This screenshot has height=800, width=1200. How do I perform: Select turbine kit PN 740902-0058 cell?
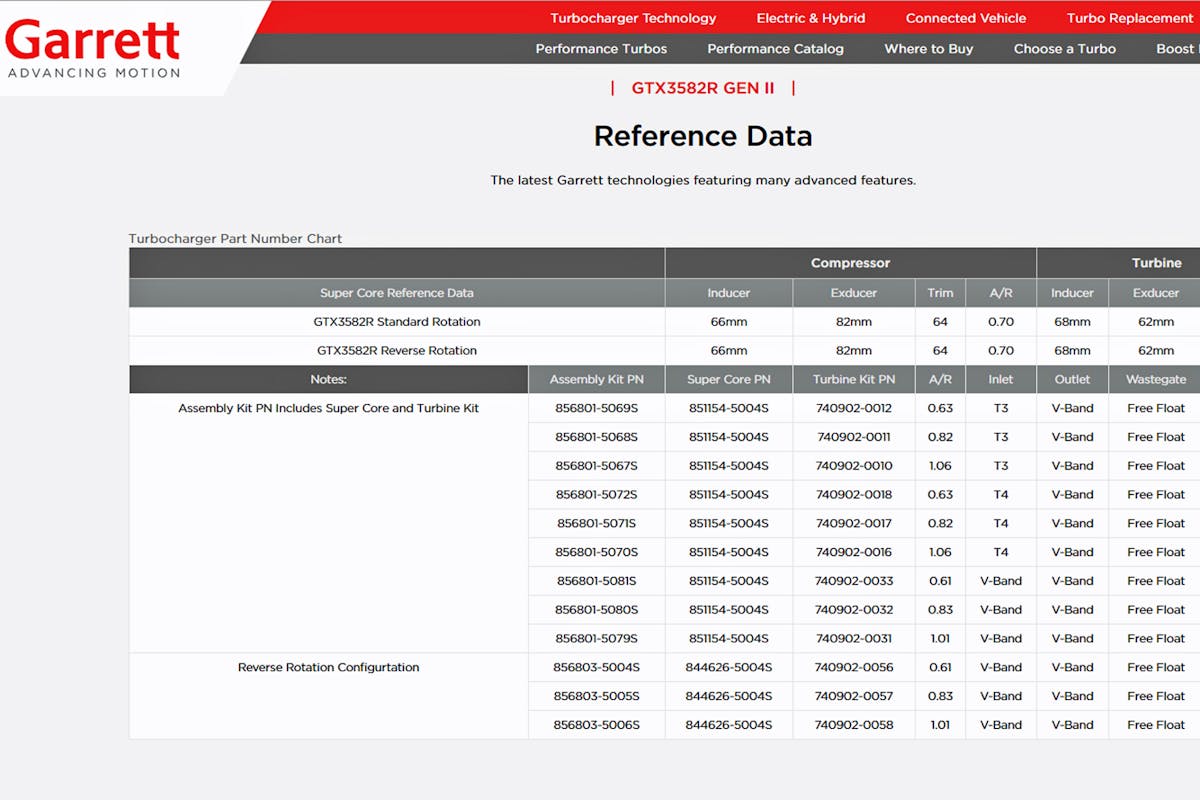coord(853,725)
